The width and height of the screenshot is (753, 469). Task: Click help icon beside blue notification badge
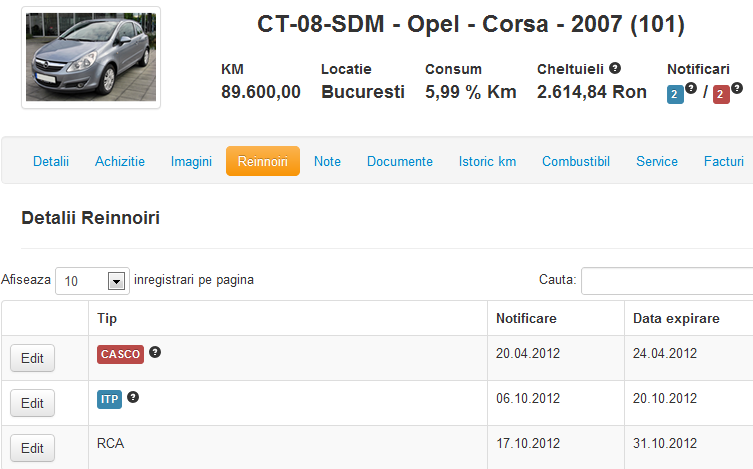point(691,88)
